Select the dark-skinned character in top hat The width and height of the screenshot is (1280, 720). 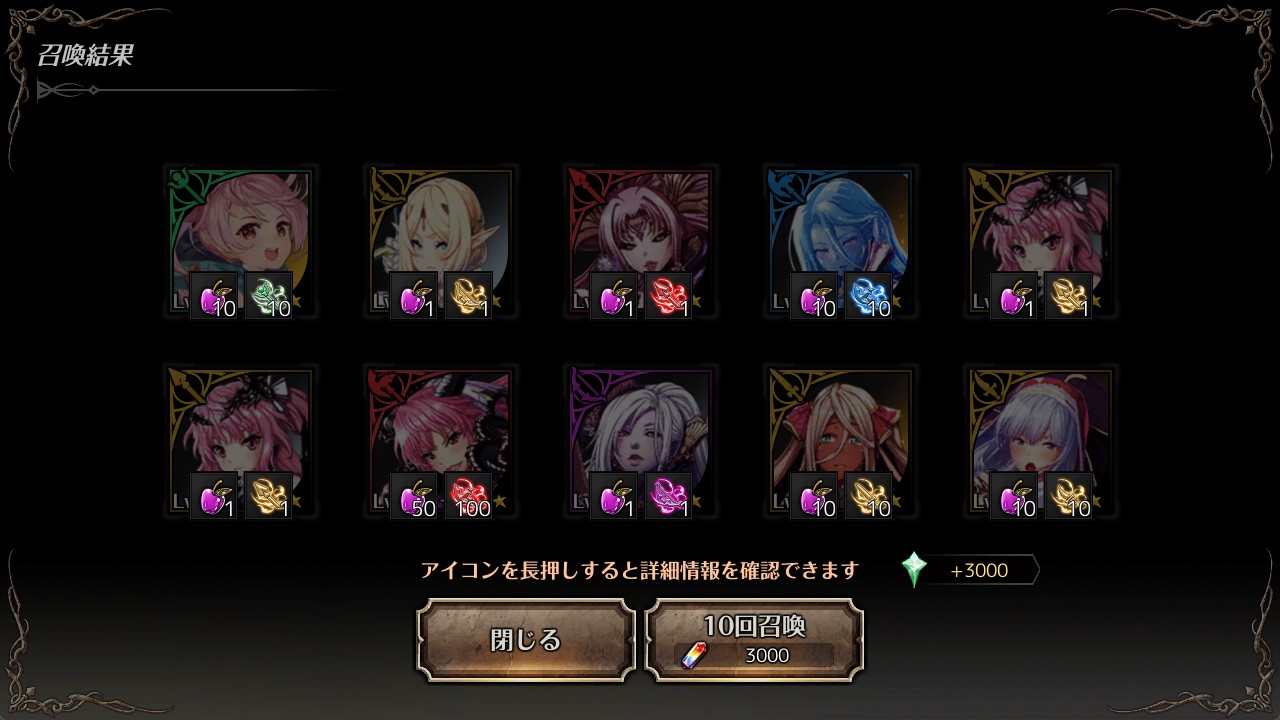[840, 442]
